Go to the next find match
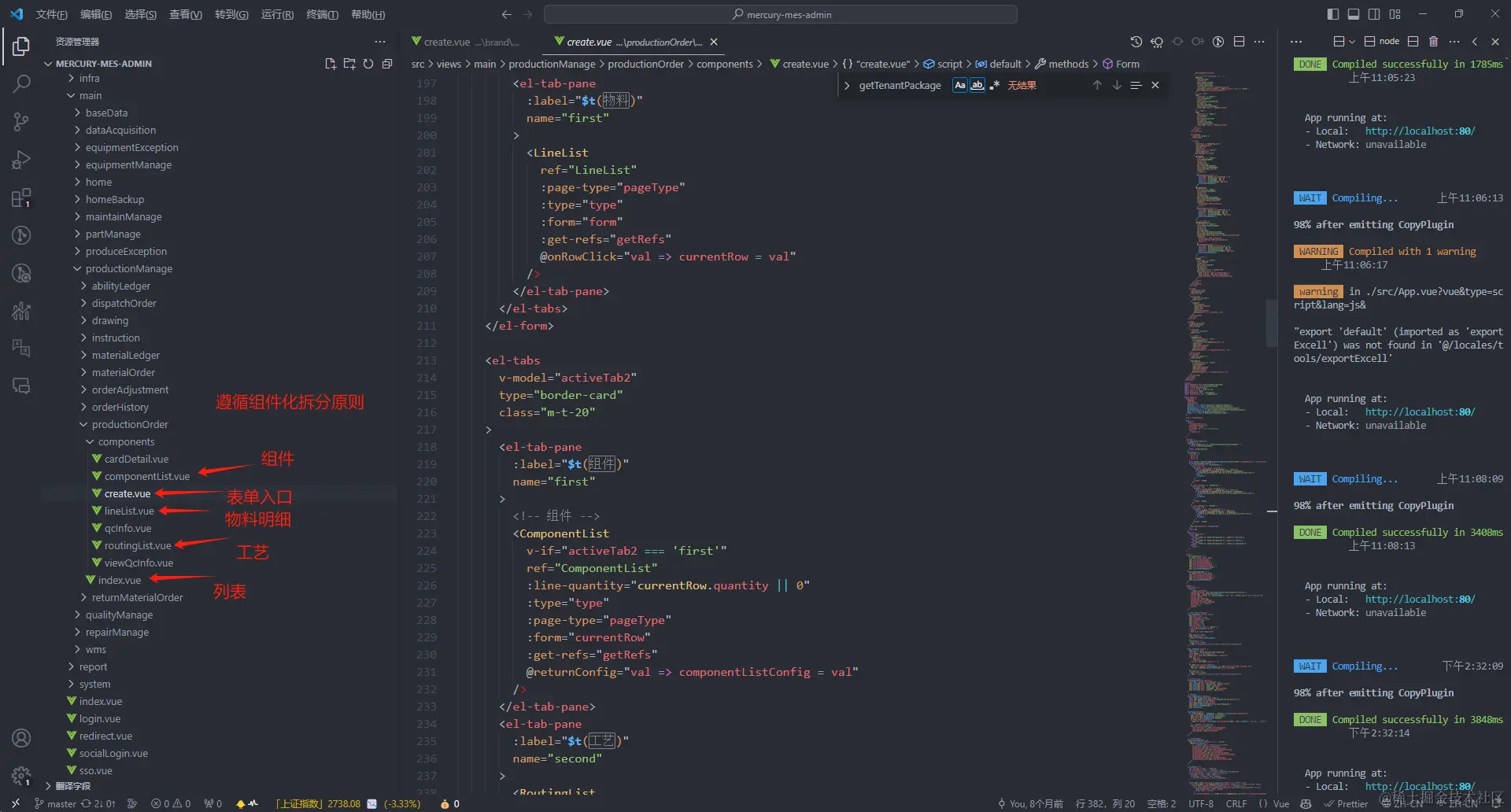 [1117, 85]
